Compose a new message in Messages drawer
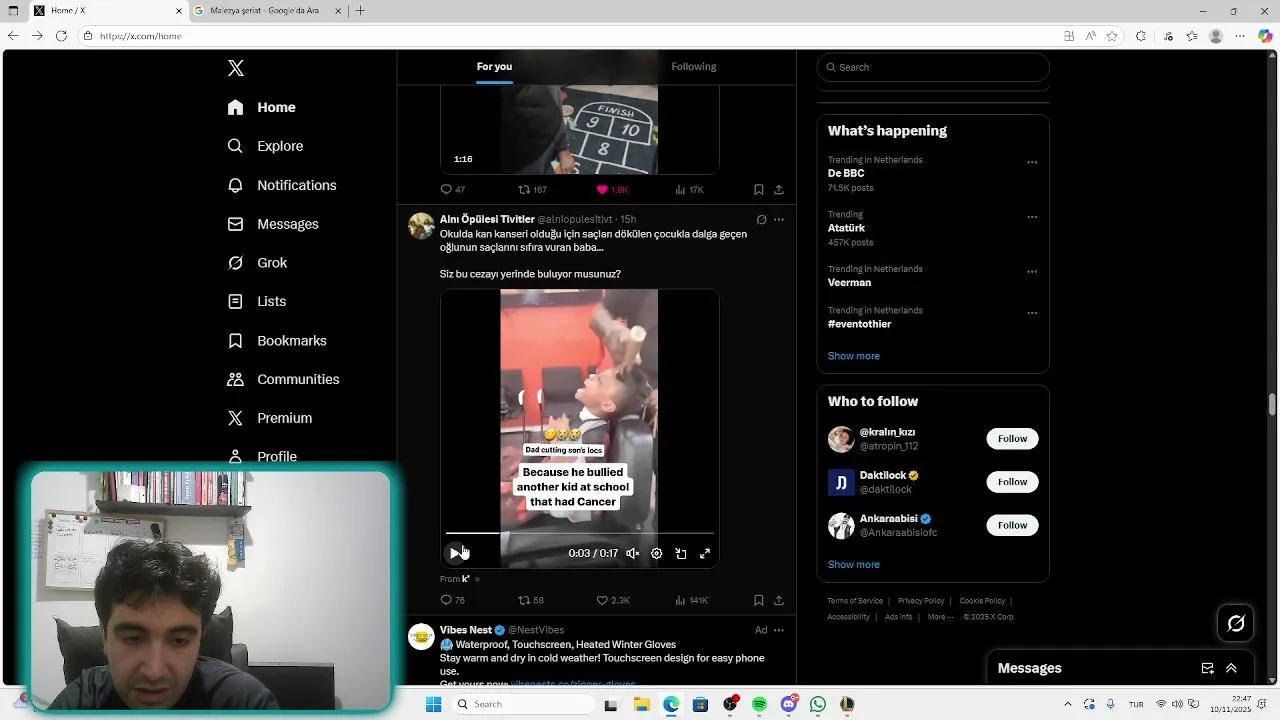1280x720 pixels. (1207, 668)
